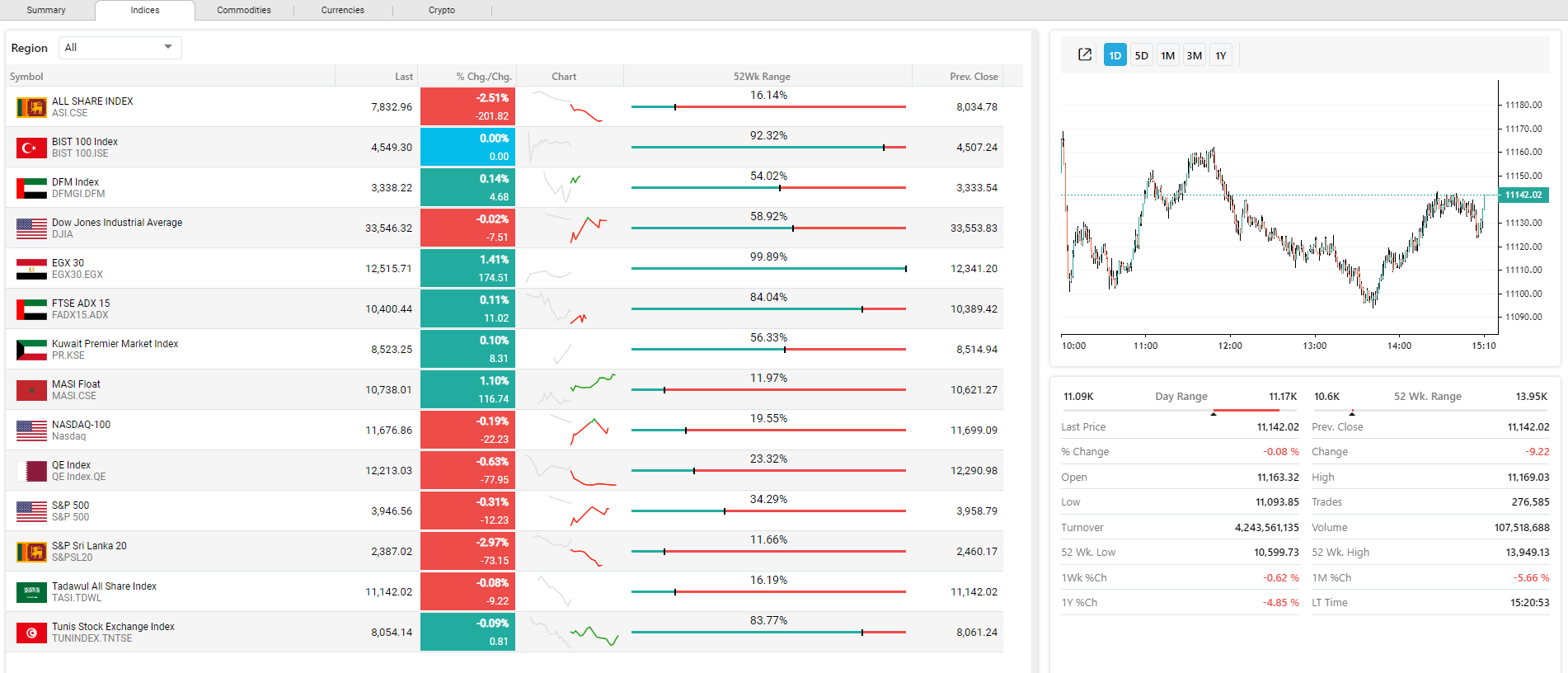Click the LT Time value 15:20:53
The image size is (1568, 673).
pyautogui.click(x=1529, y=603)
